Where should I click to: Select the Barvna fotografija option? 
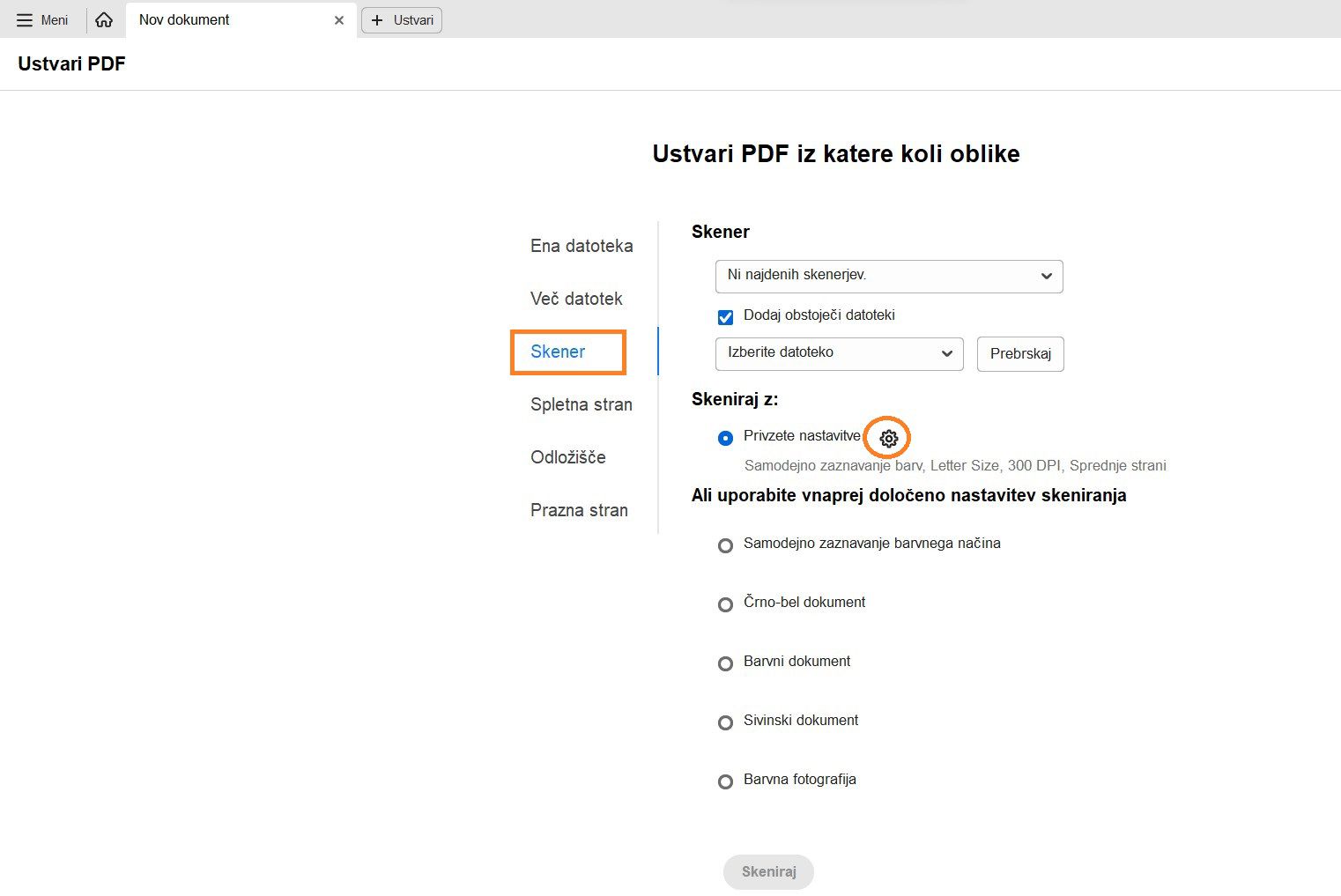[725, 781]
